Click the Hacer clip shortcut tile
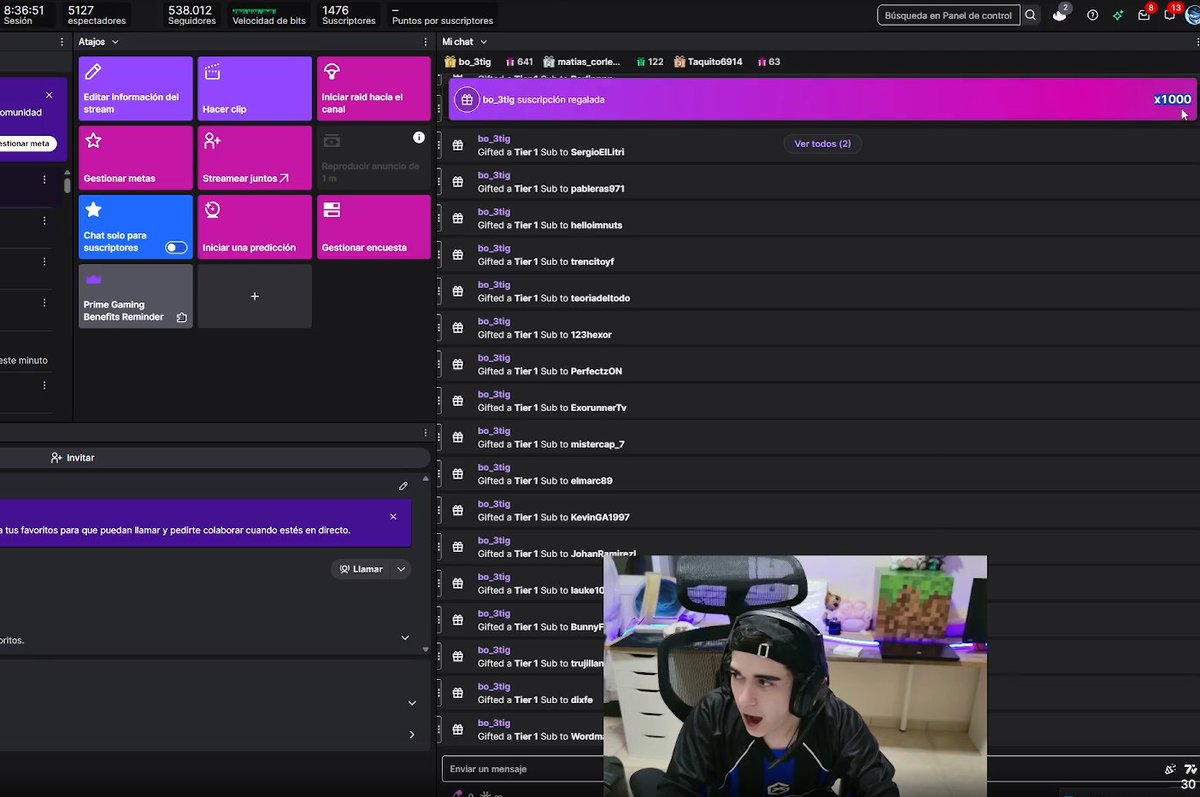The image size is (1200, 797). point(255,88)
